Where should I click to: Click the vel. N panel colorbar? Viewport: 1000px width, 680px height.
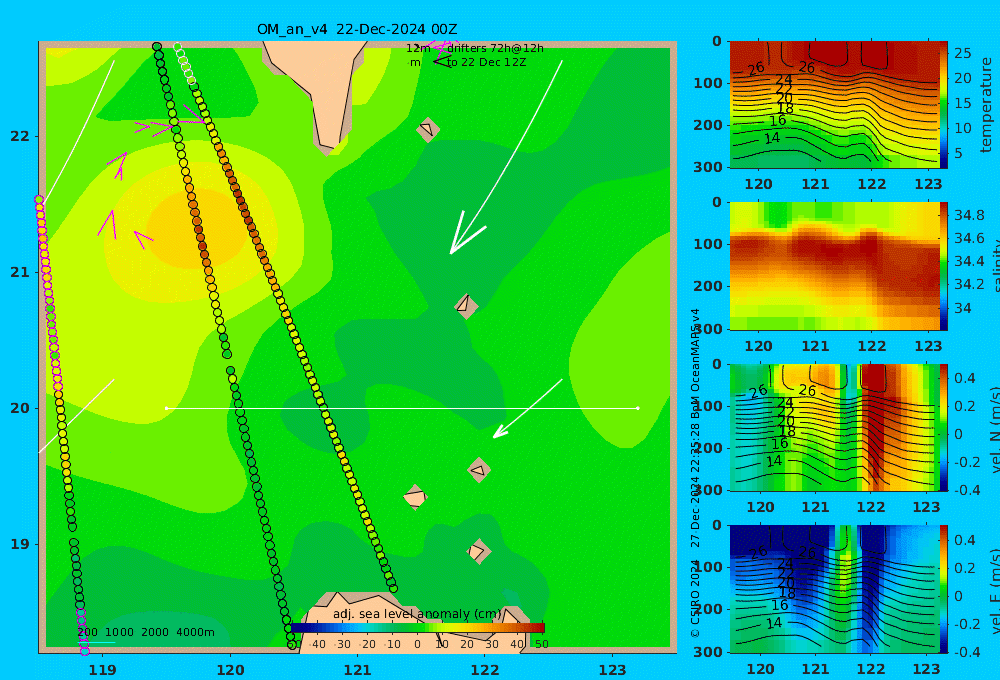943,427
